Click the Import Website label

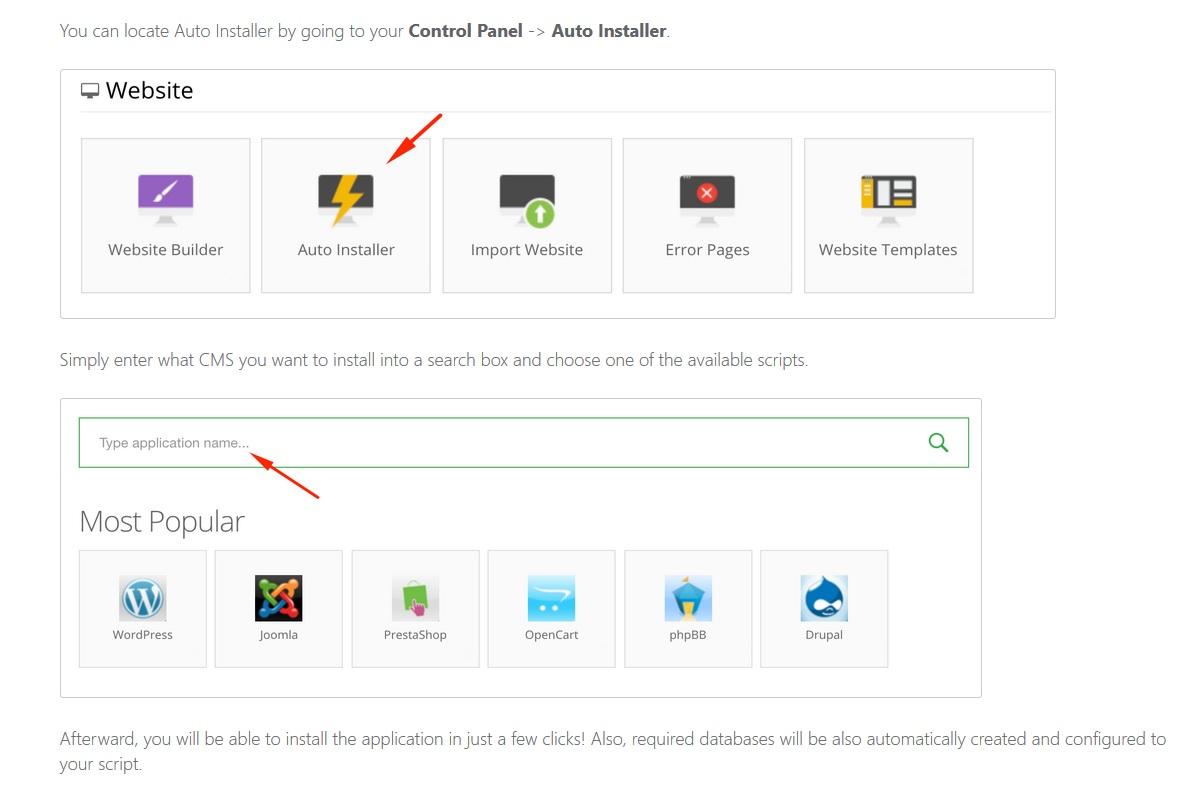527,250
